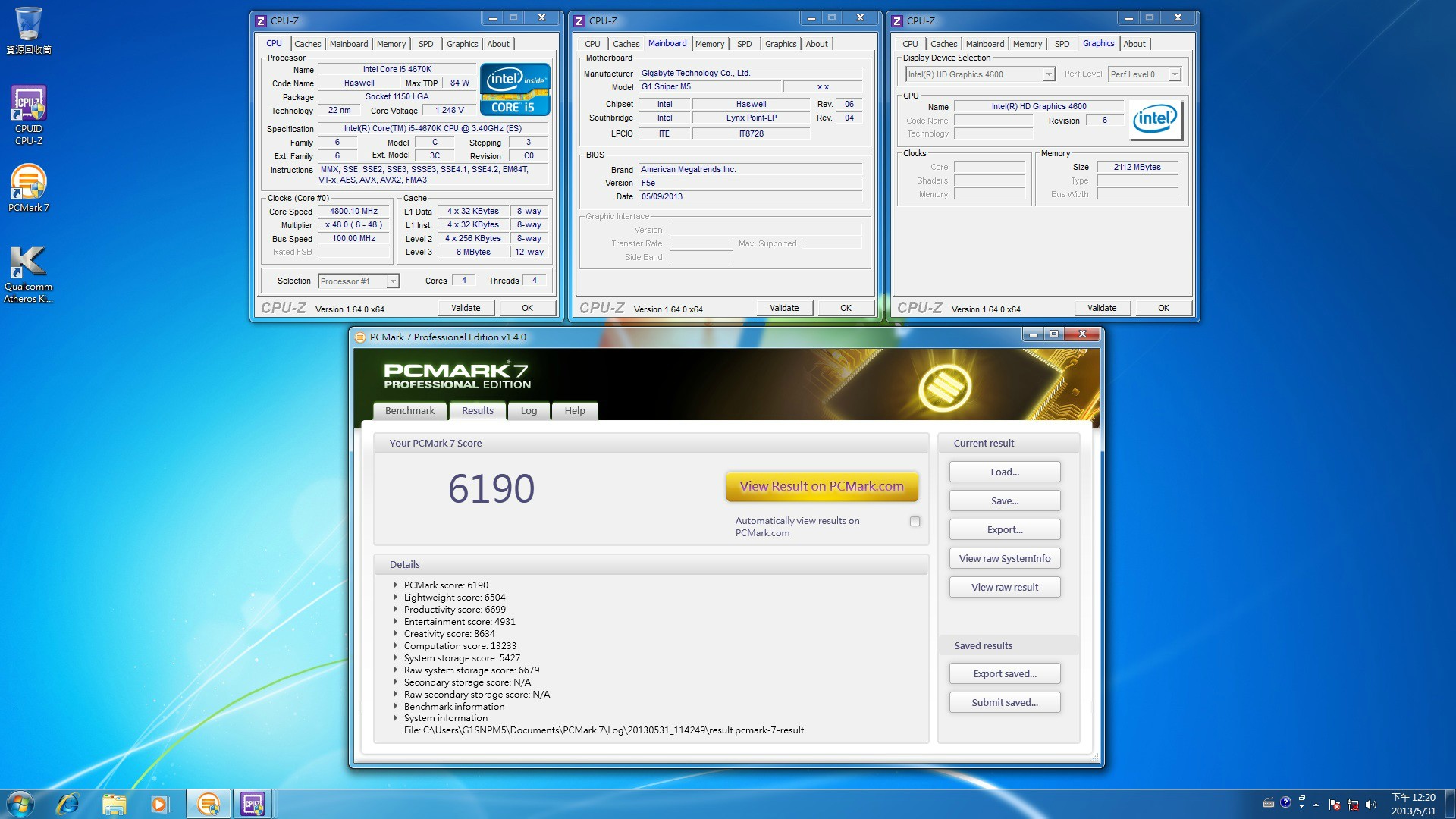The width and height of the screenshot is (1456, 819).
Task: Expand PCMark score: 6190 detail
Action: pos(395,585)
